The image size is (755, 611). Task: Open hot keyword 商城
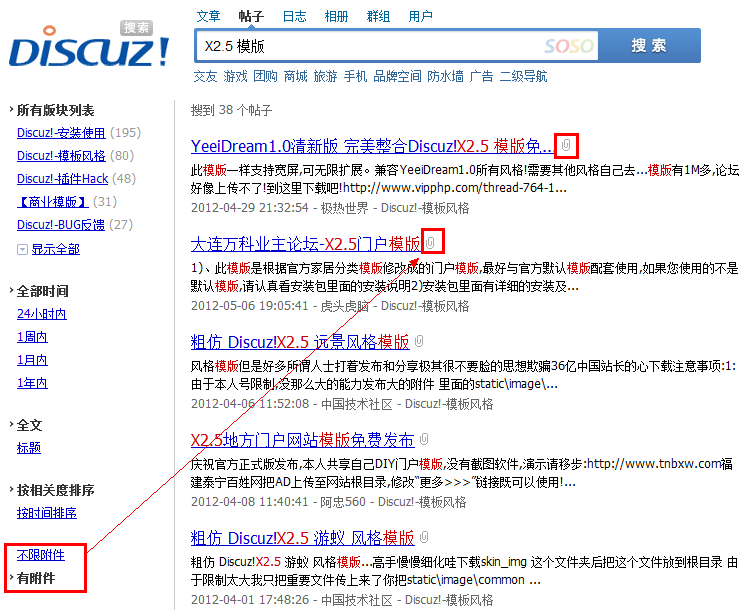[x=295, y=76]
